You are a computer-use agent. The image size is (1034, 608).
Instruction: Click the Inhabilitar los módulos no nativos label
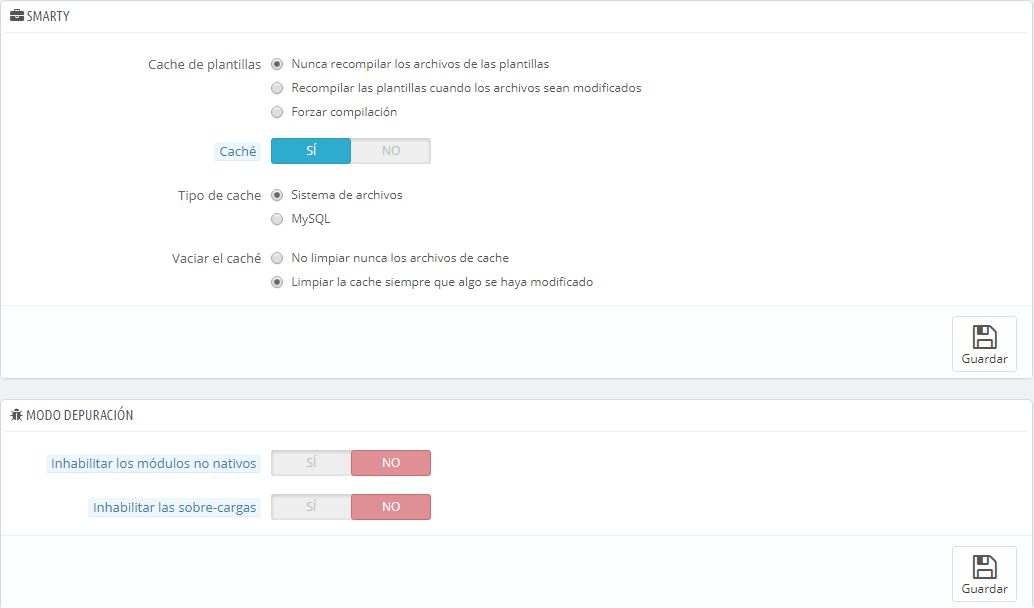coord(153,464)
